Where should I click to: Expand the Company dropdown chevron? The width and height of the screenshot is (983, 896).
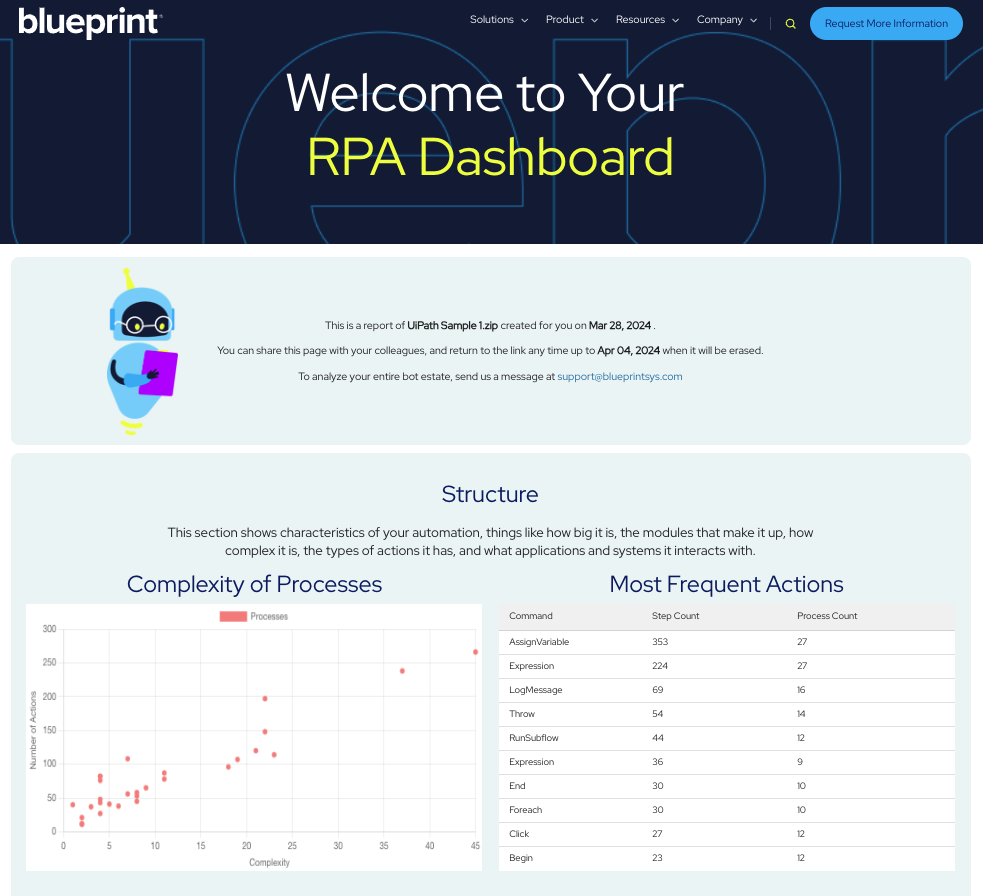click(x=754, y=20)
